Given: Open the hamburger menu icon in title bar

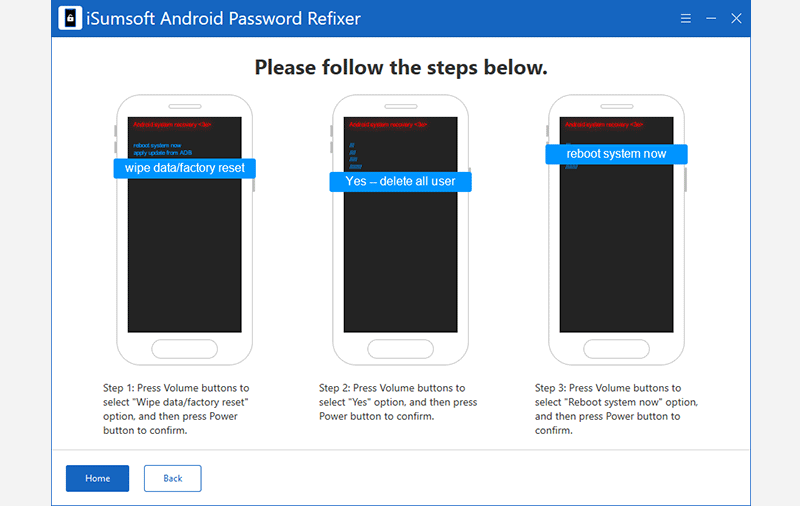Looking at the screenshot, I should tap(686, 18).
